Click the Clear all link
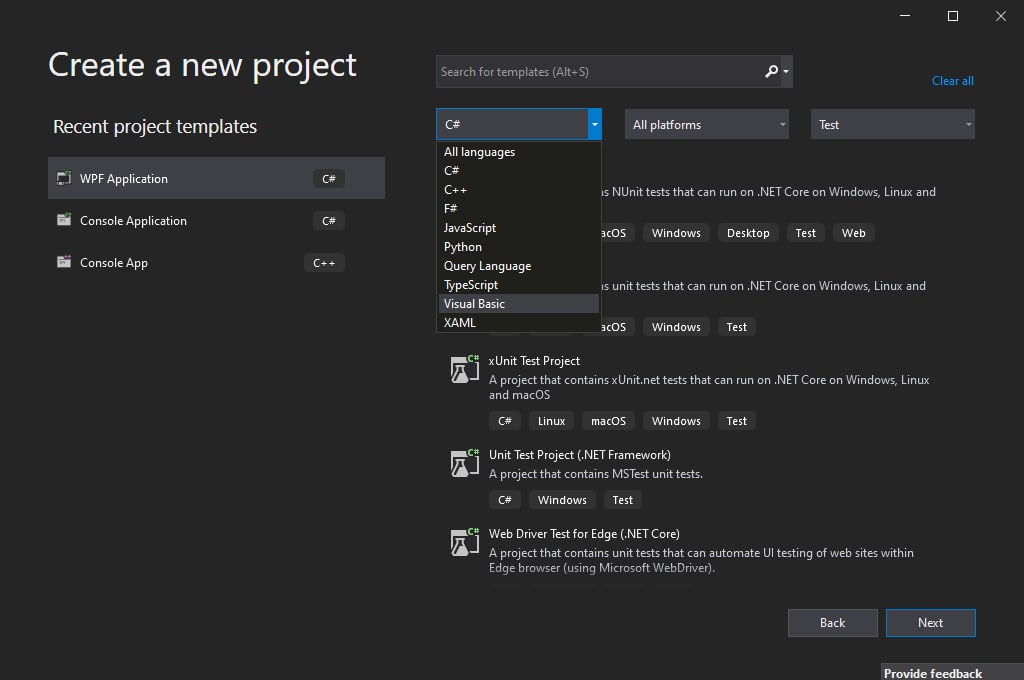 coord(952,81)
